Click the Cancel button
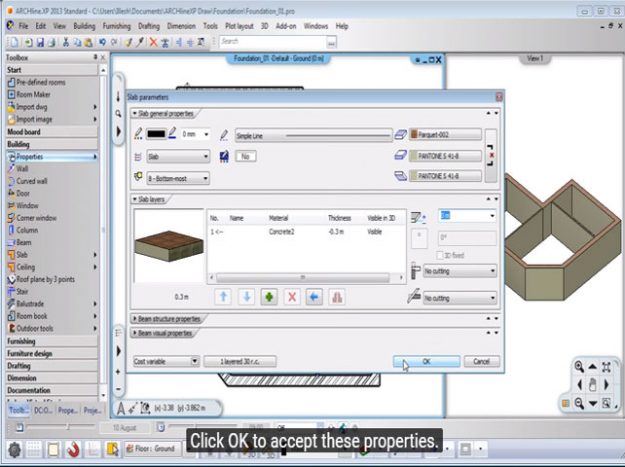The height and width of the screenshot is (467, 625). click(x=480, y=361)
